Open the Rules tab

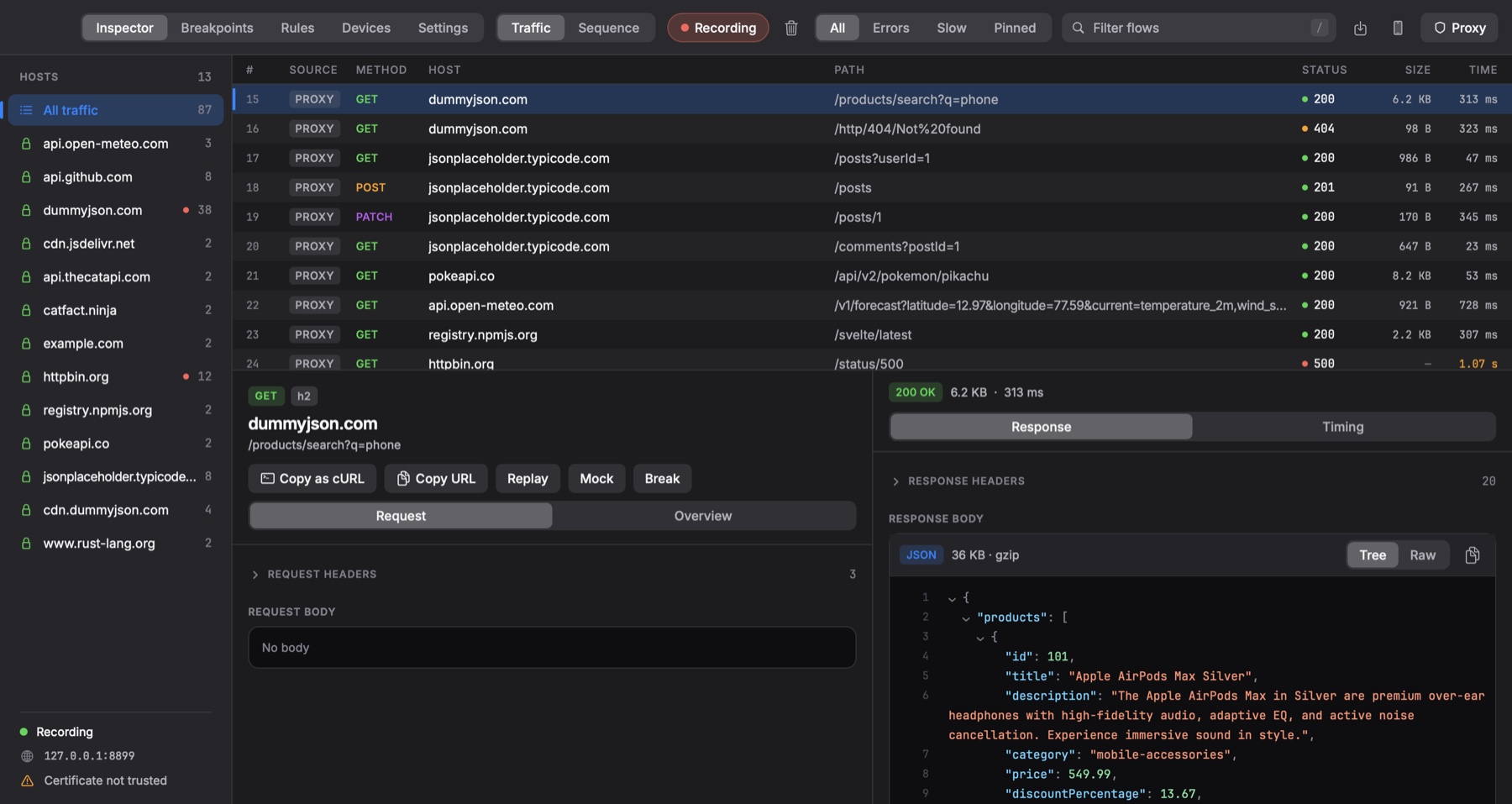coord(297,28)
